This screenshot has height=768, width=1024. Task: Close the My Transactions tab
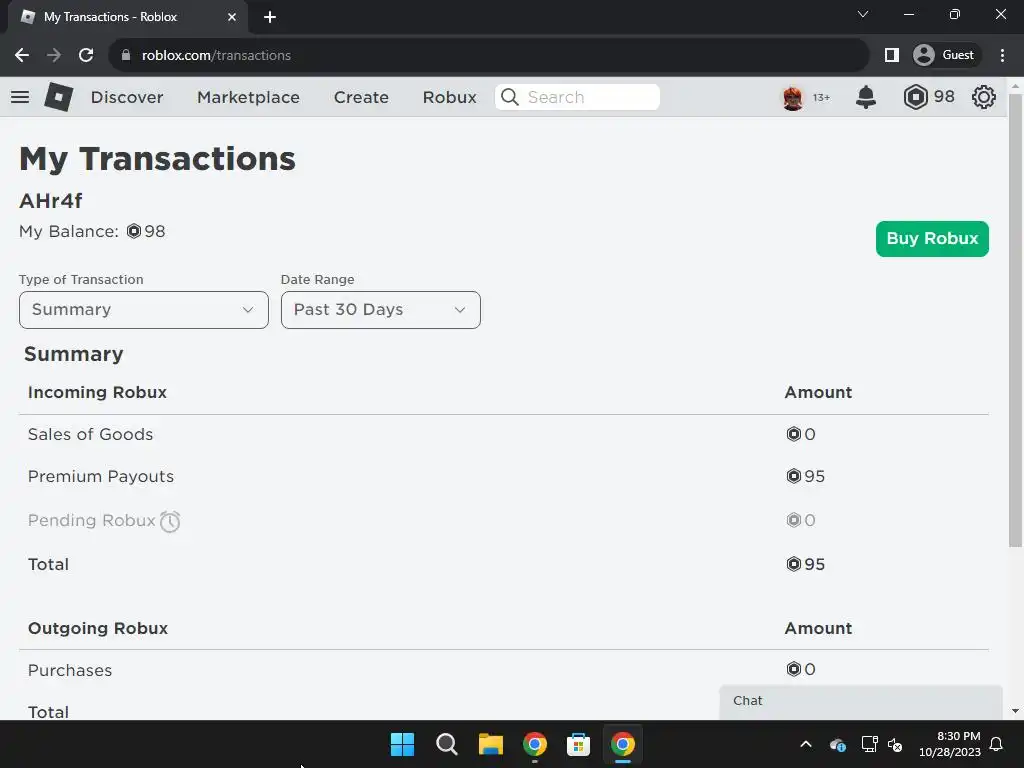(232, 17)
